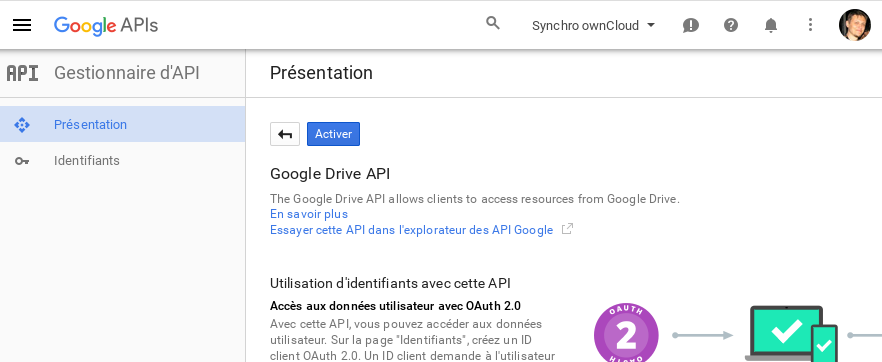Click the Présentation page header text
The width and height of the screenshot is (882, 362).
click(321, 73)
